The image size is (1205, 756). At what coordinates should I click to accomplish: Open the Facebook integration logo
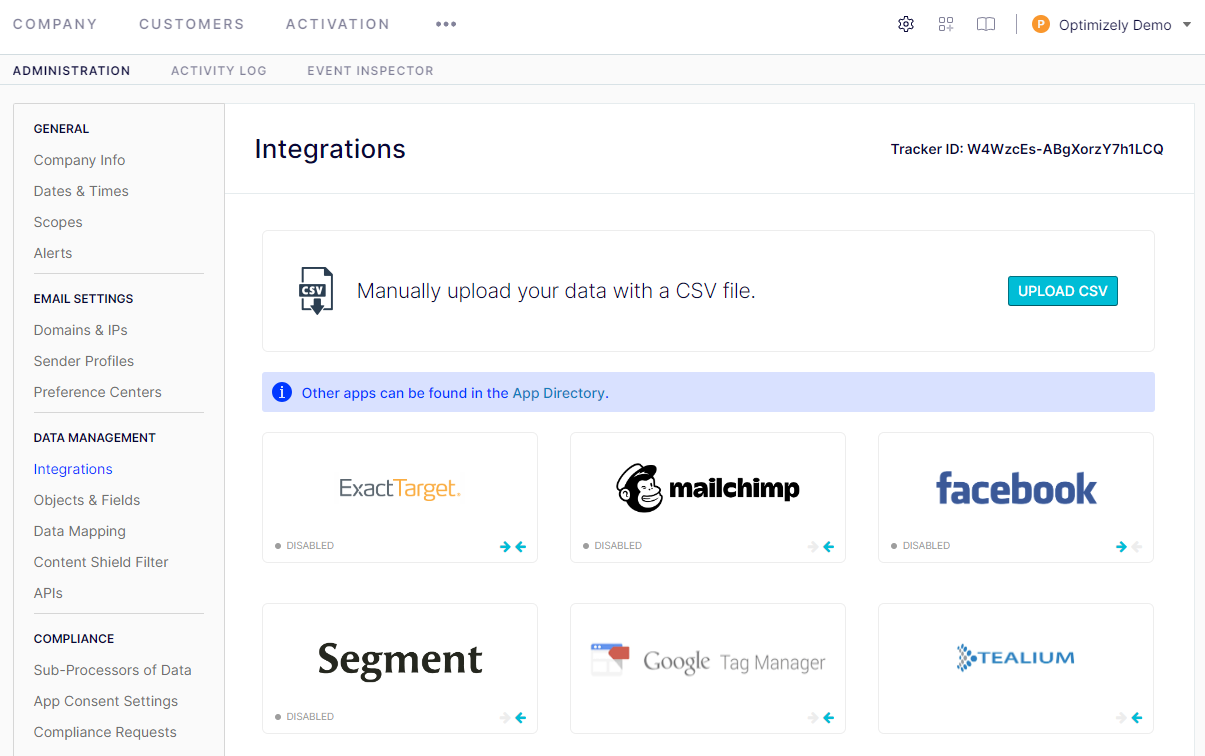[x=1016, y=488]
